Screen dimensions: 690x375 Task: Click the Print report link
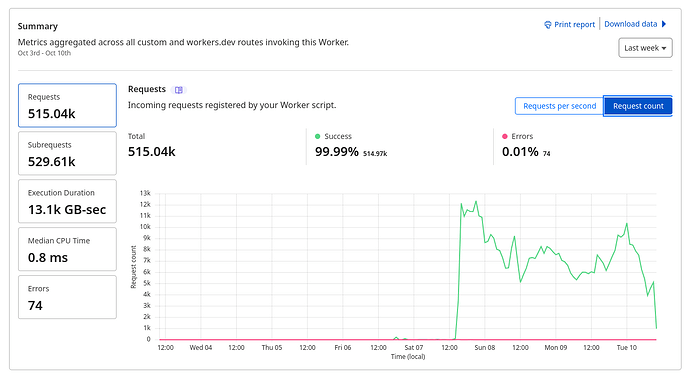[574, 25]
